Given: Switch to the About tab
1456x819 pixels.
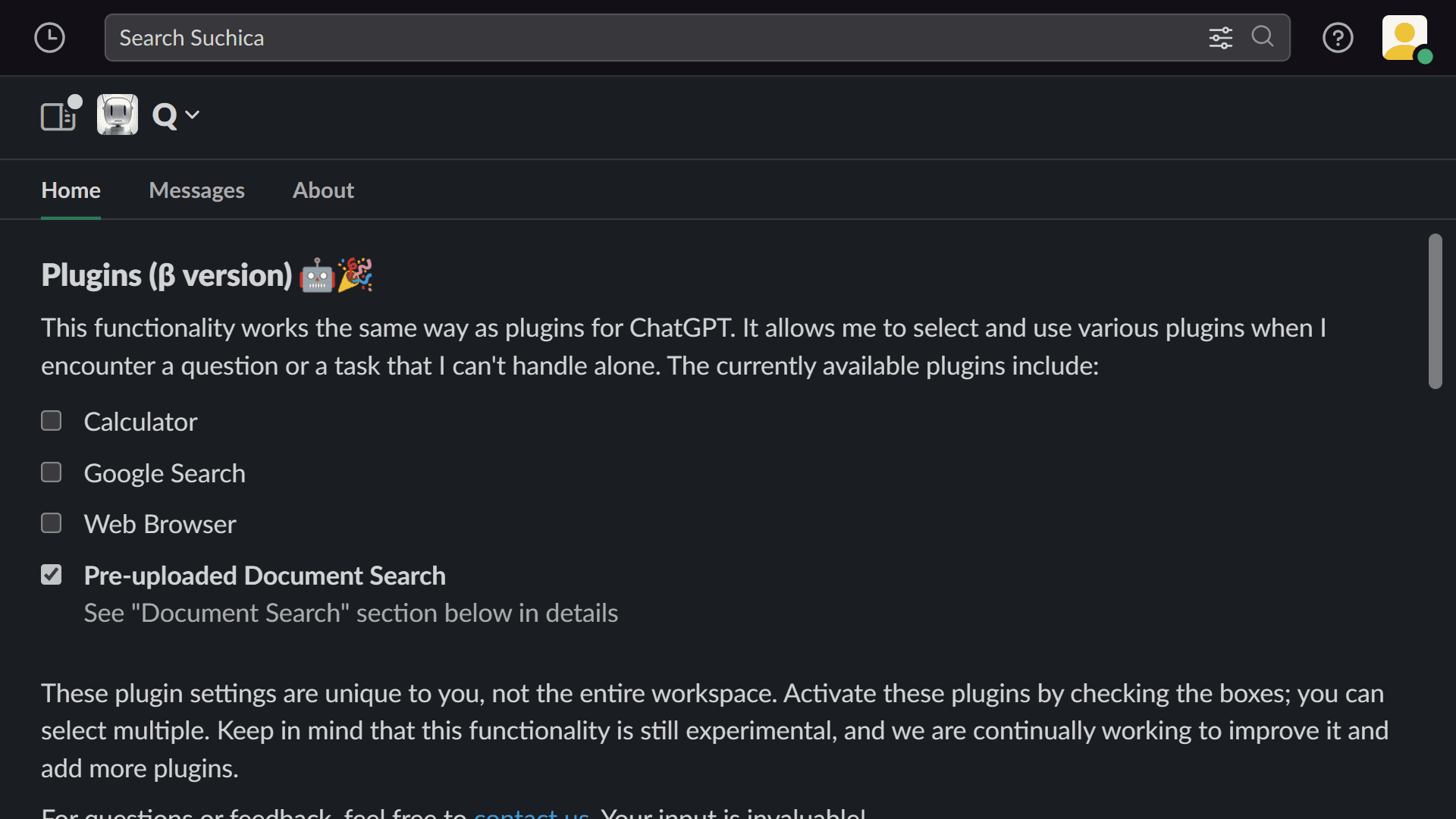Looking at the screenshot, I should (323, 189).
